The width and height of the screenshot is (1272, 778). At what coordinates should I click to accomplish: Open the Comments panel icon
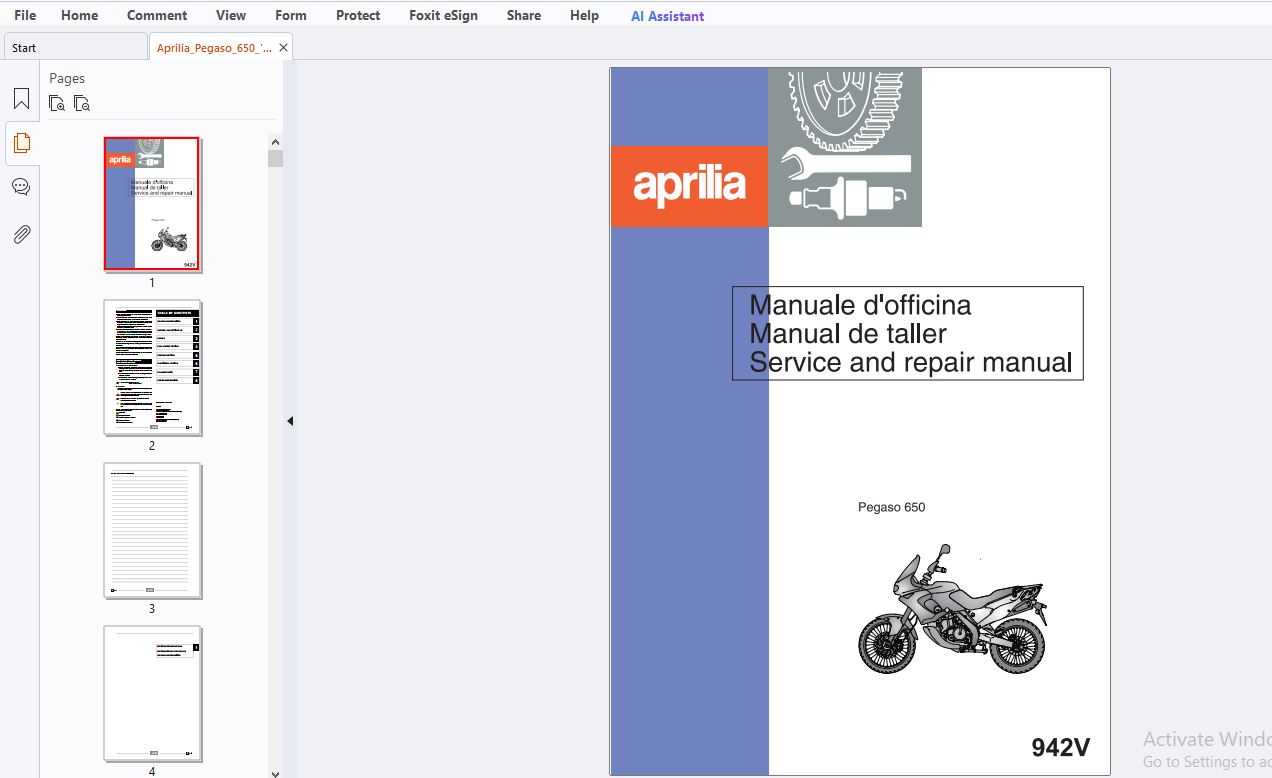tap(21, 187)
